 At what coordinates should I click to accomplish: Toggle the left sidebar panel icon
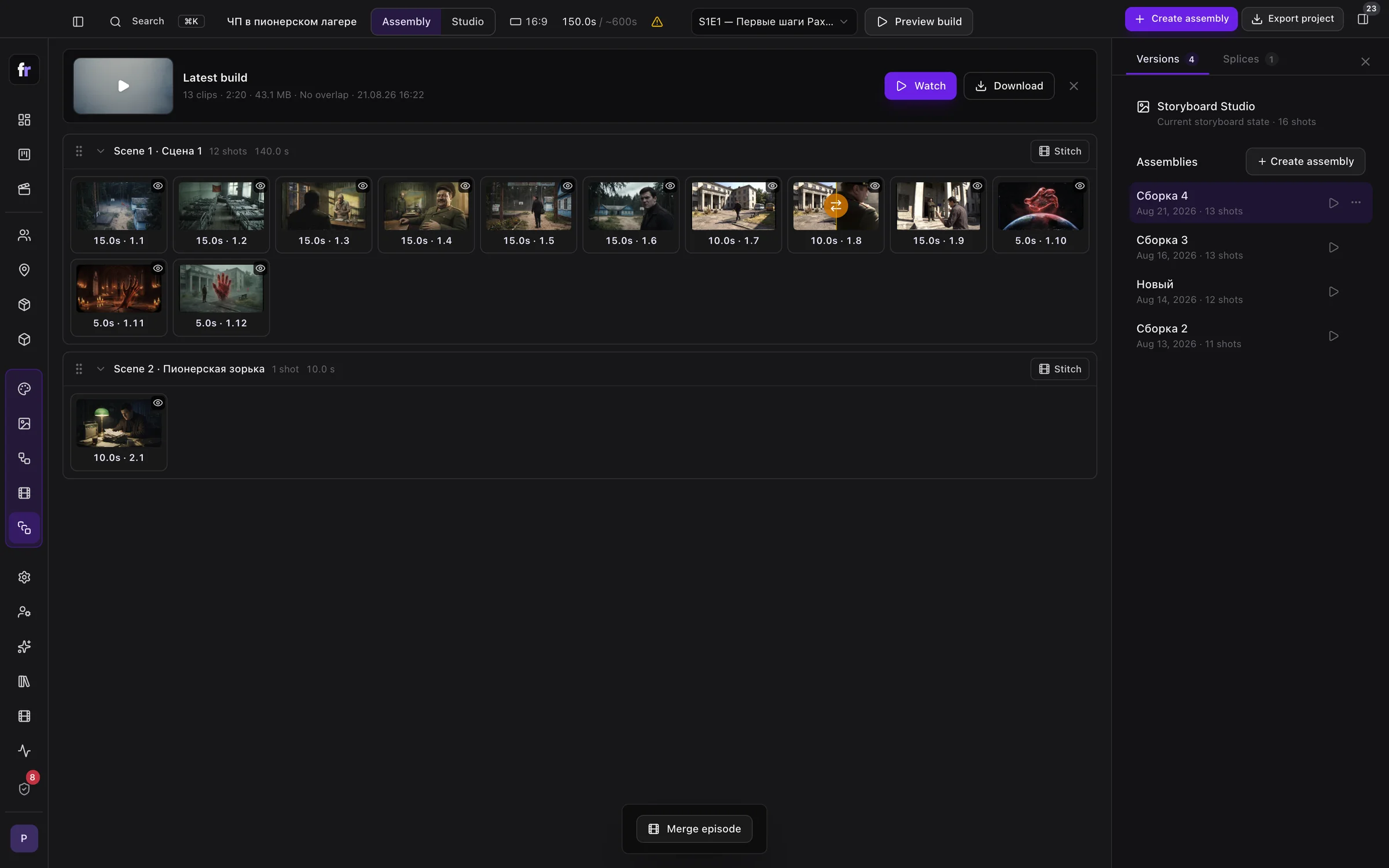click(x=78, y=21)
